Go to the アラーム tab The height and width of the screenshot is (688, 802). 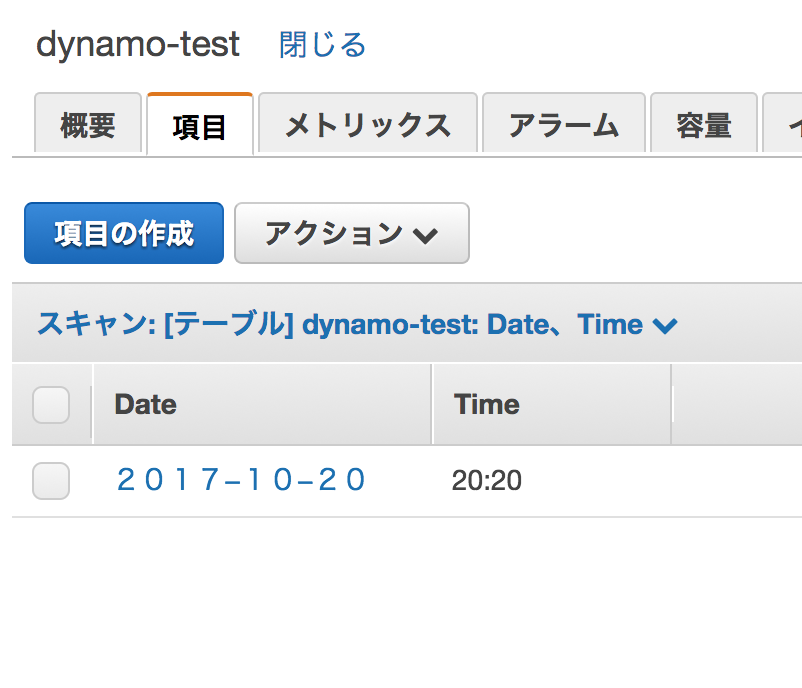click(564, 123)
